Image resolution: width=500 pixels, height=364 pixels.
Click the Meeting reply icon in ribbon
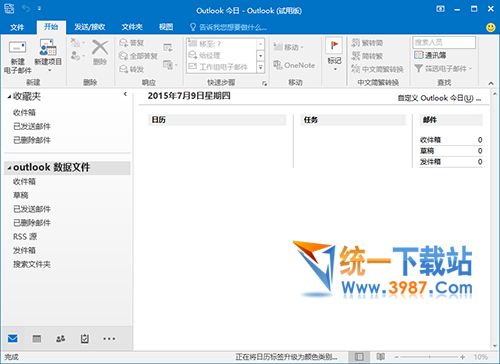168,47
